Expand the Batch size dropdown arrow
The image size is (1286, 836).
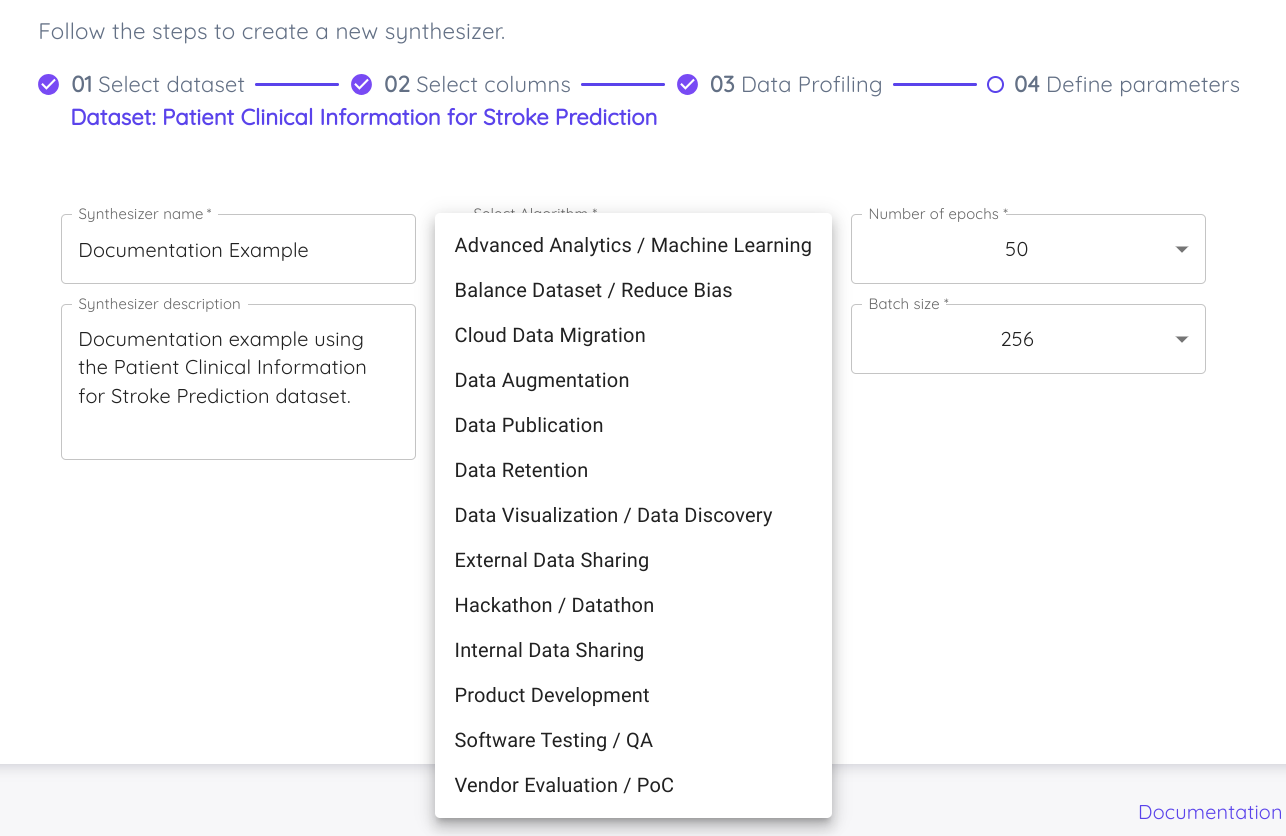(x=1182, y=339)
